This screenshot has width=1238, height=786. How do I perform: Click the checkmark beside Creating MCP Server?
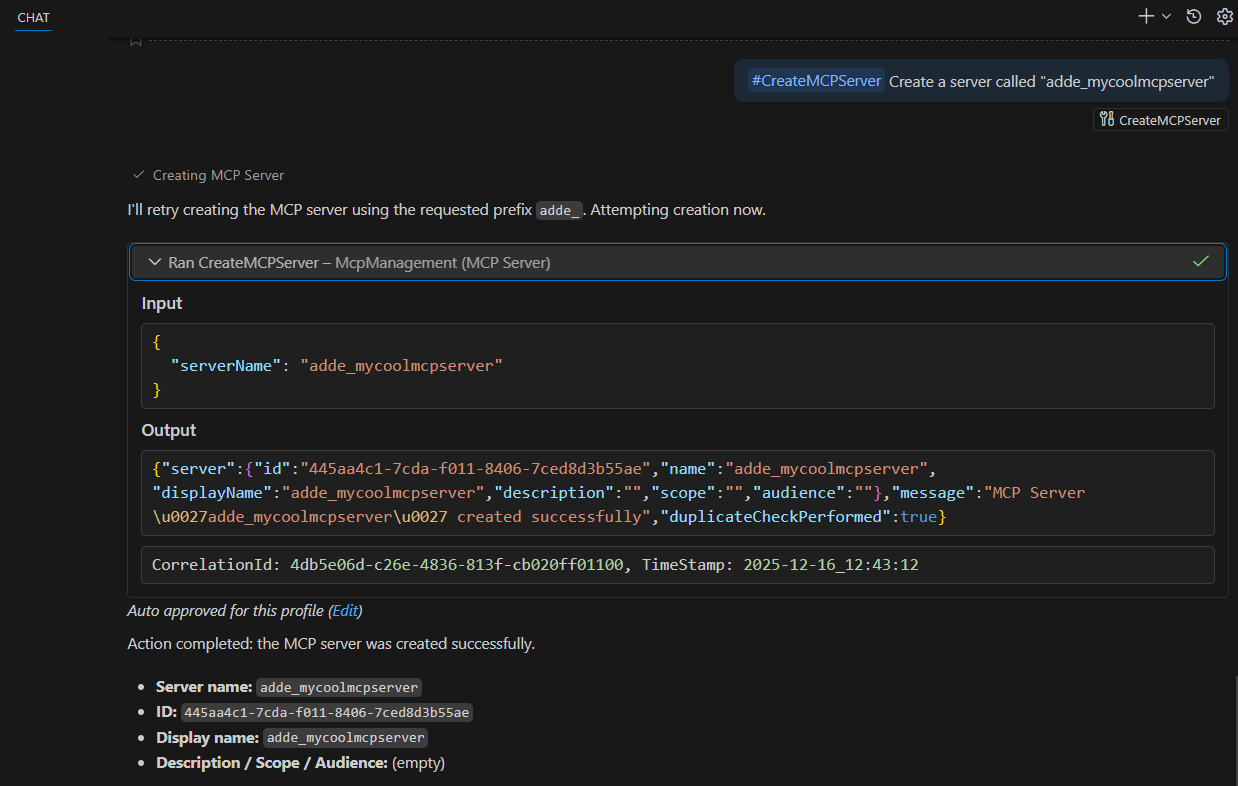pos(139,175)
